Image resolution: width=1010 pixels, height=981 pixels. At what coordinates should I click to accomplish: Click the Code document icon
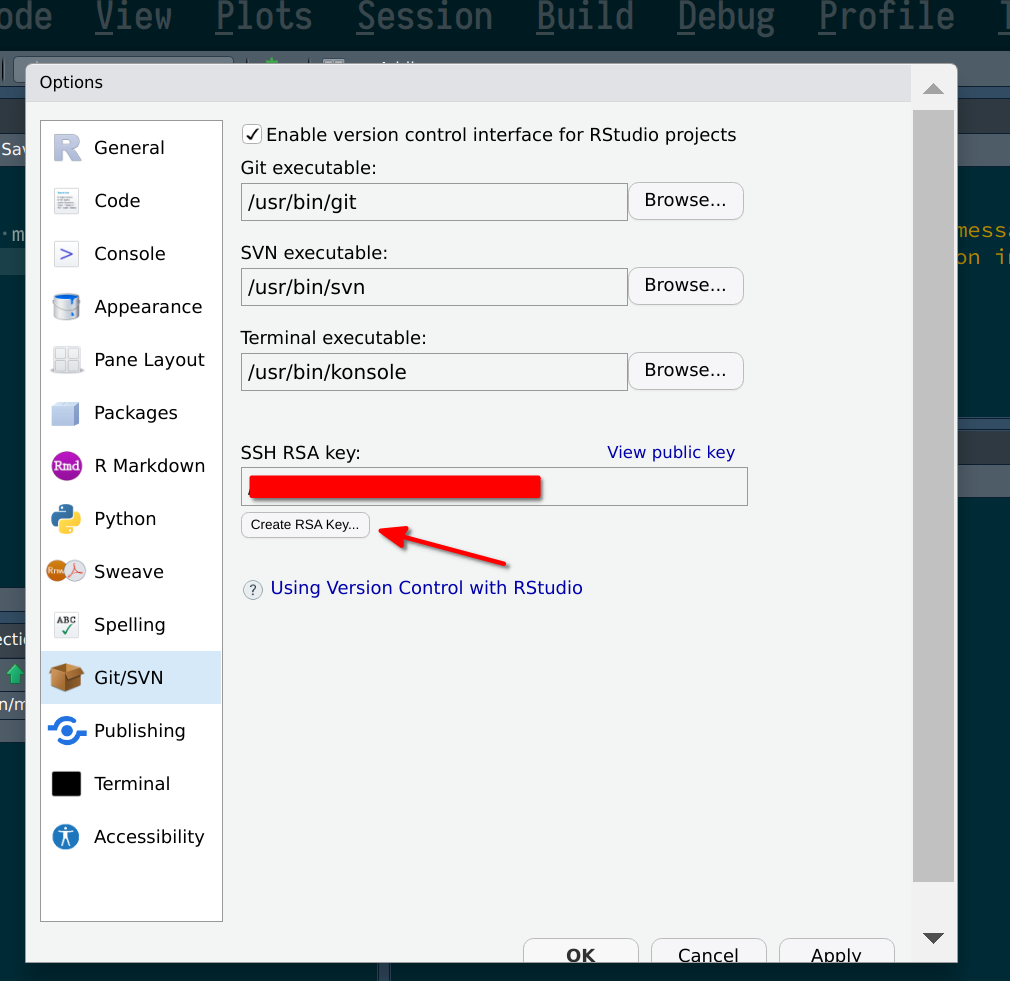(66, 200)
